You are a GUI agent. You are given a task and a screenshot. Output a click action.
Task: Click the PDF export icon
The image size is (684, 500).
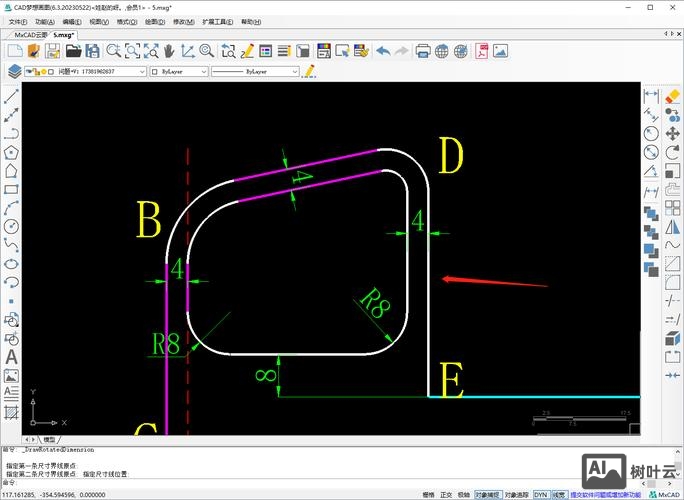point(482,51)
